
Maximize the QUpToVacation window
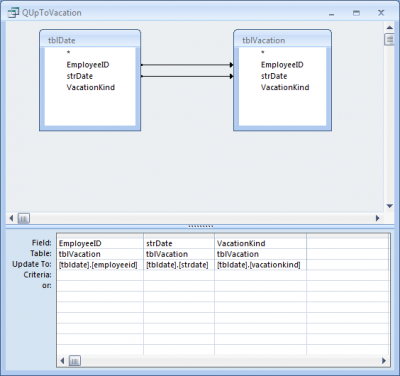point(356,13)
